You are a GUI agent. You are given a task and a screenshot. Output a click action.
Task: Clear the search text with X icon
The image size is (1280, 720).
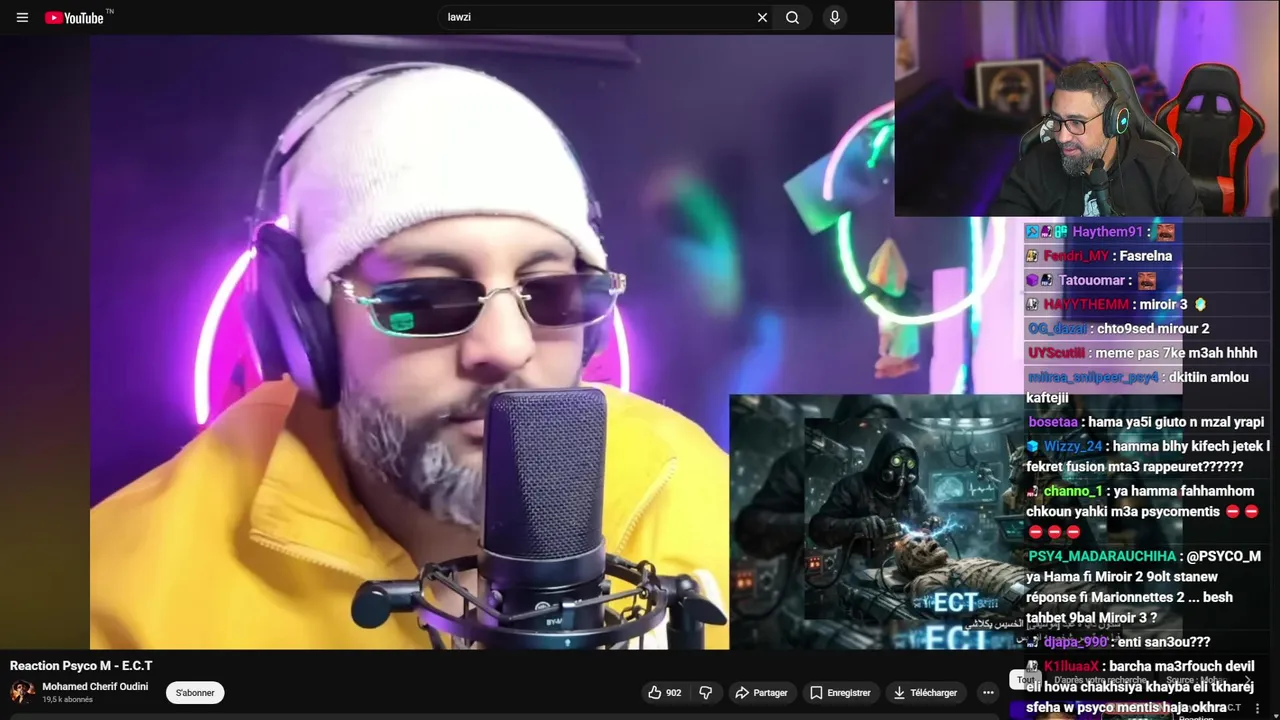click(x=762, y=17)
